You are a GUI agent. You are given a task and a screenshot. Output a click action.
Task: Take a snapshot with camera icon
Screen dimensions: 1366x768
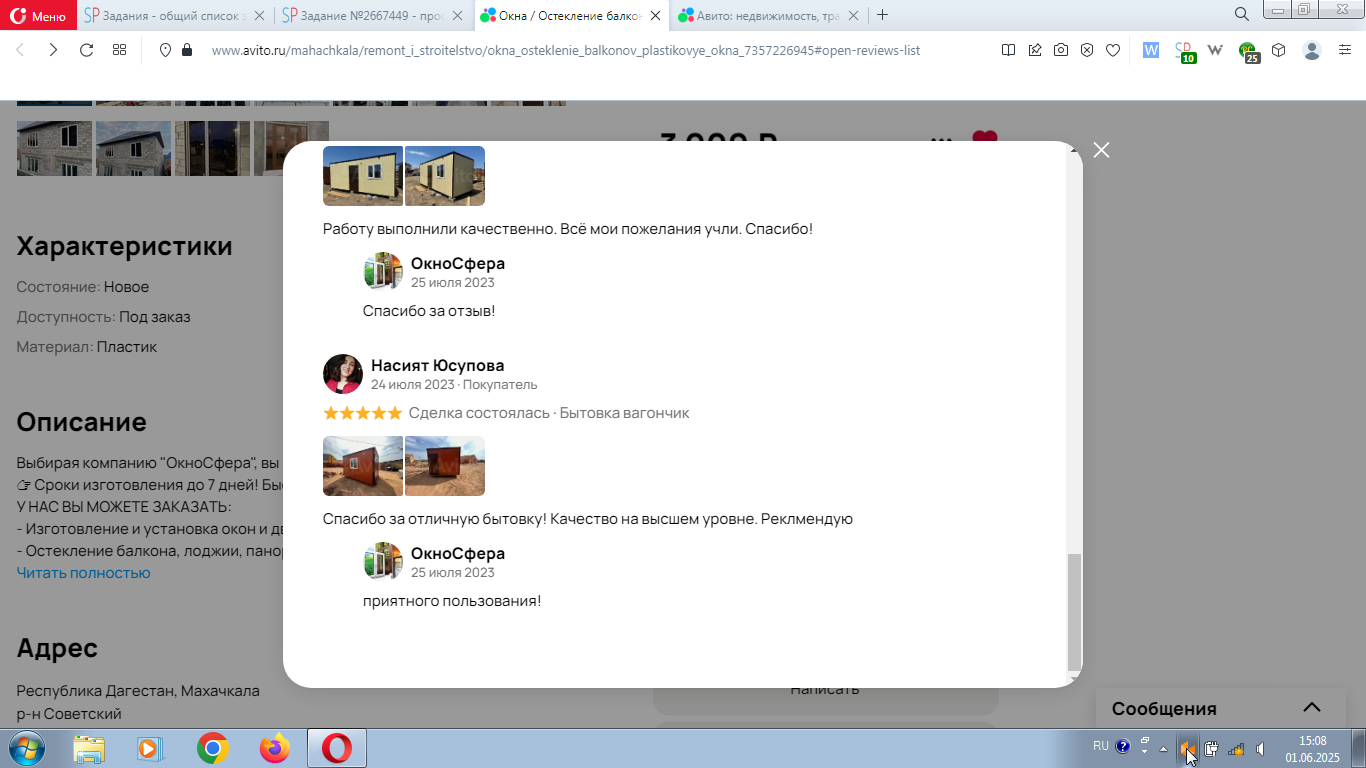click(x=1061, y=50)
